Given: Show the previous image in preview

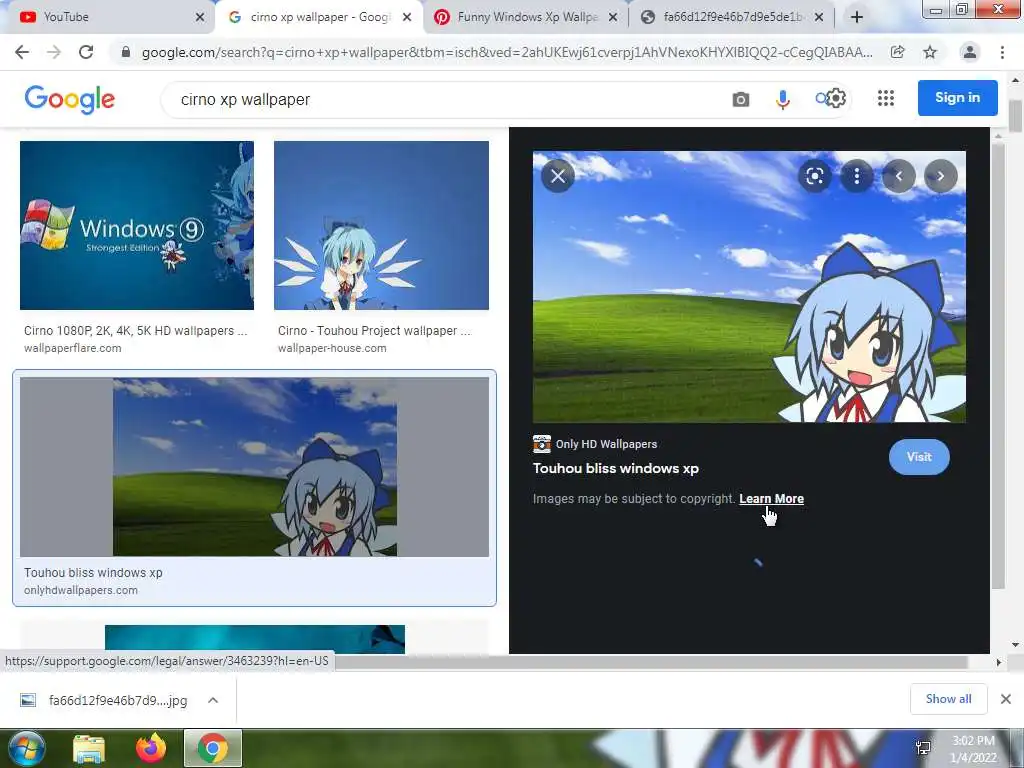Looking at the screenshot, I should point(899,176).
